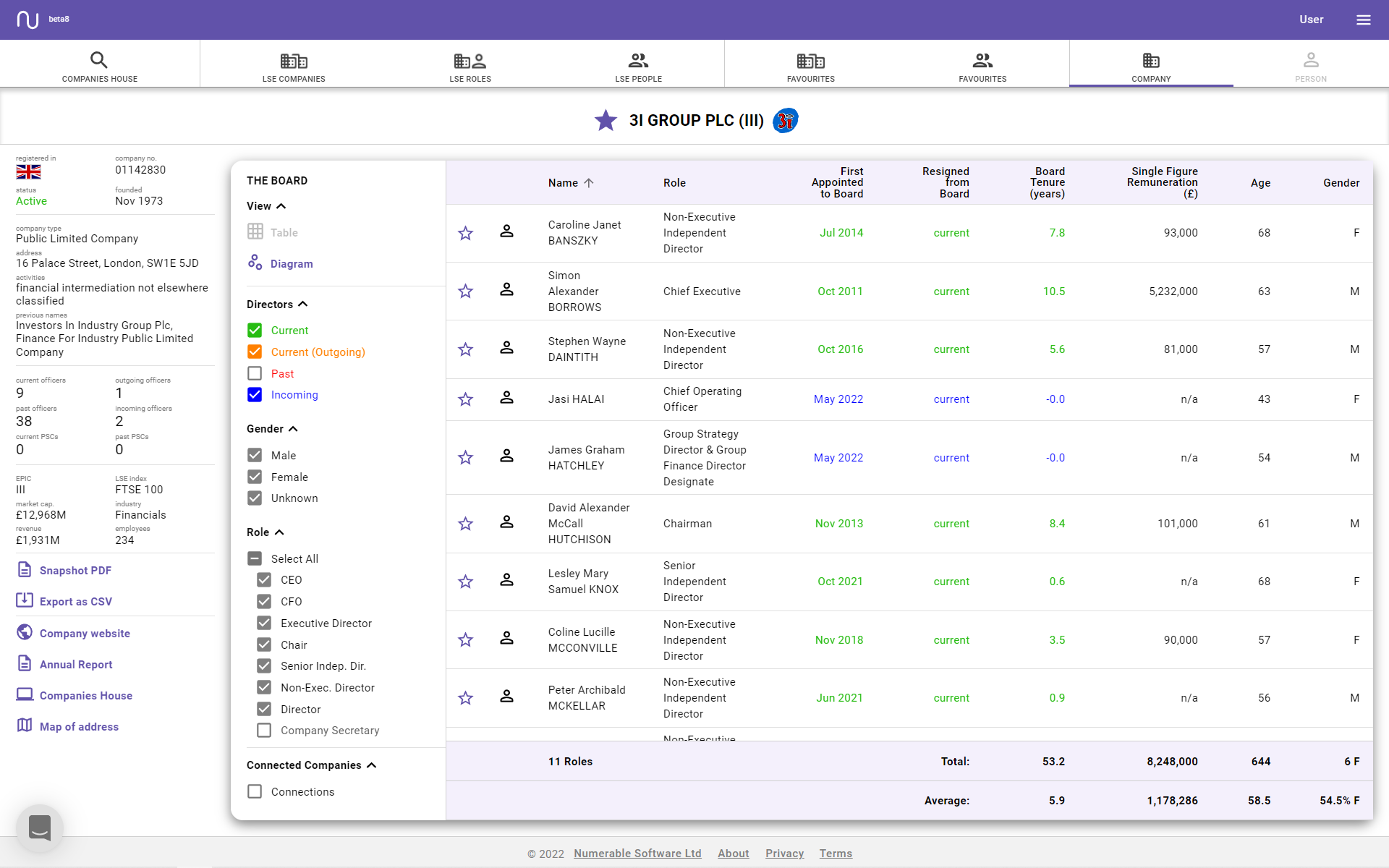Sort table by Name column
This screenshot has height=868, width=1389.
point(570,183)
